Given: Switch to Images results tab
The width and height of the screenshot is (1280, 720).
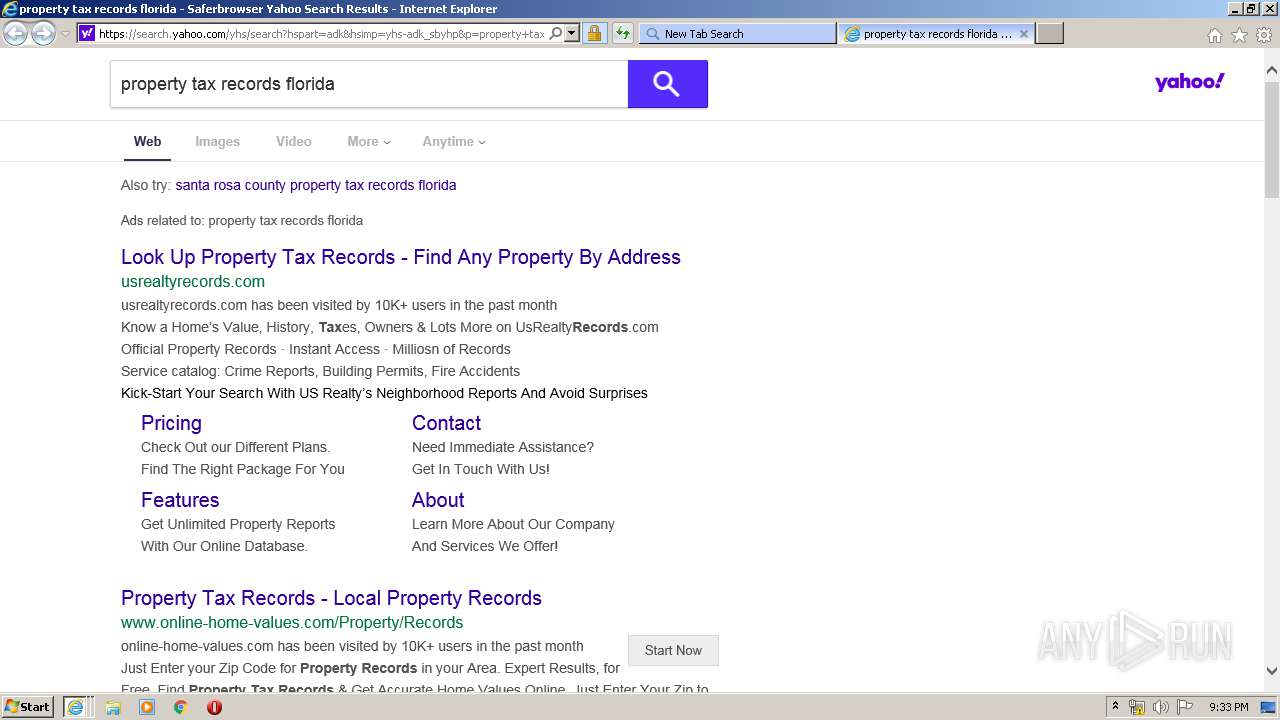Looking at the screenshot, I should (217, 141).
